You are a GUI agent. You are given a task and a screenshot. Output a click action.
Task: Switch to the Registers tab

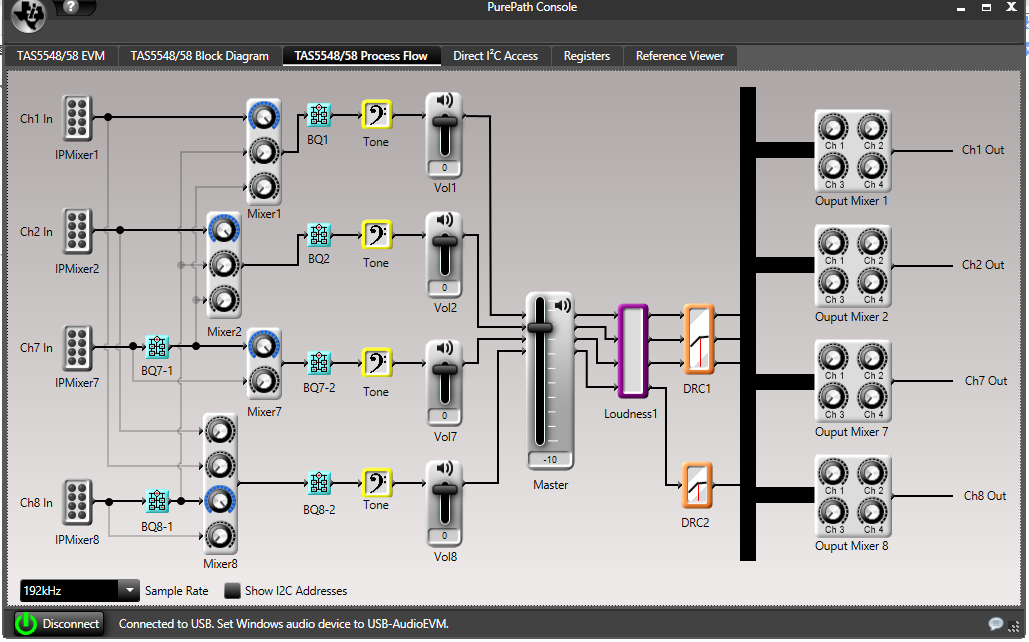[587, 56]
